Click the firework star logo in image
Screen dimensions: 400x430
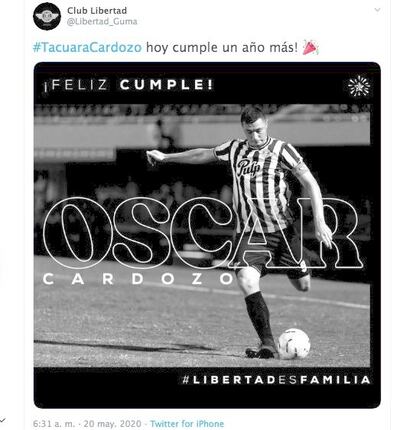point(359,86)
